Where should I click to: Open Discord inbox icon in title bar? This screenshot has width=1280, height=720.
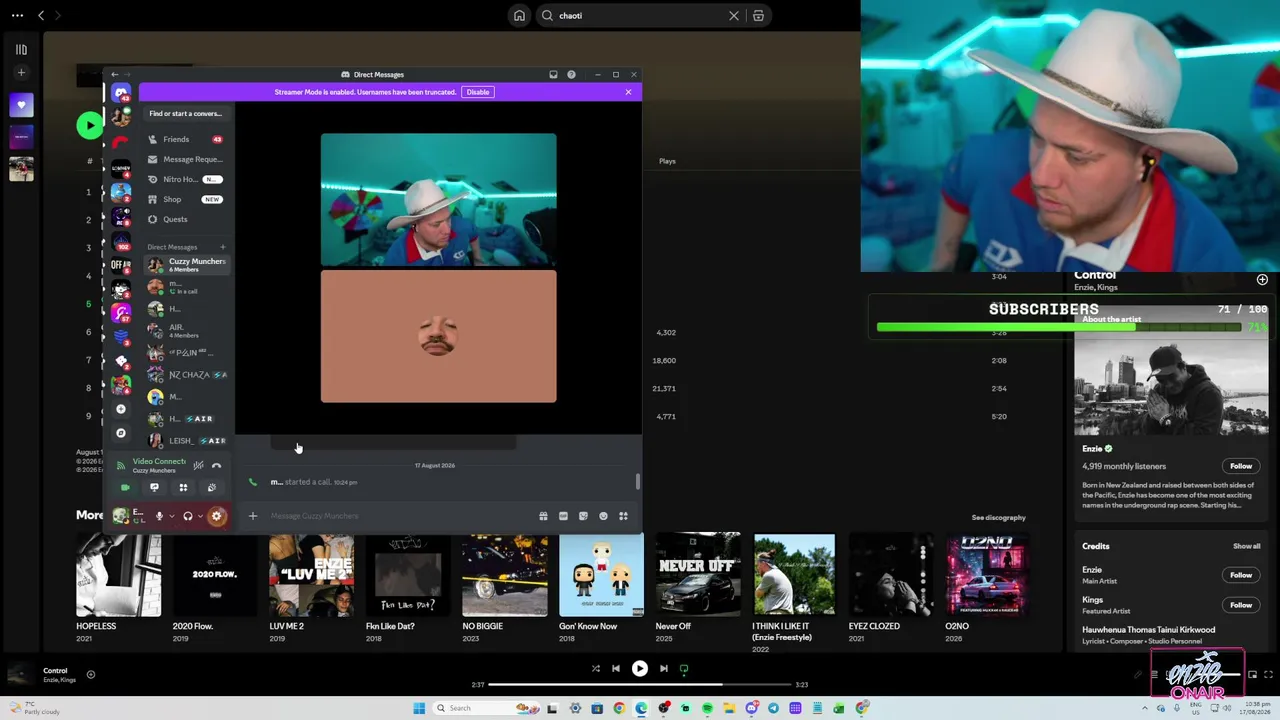click(x=553, y=74)
